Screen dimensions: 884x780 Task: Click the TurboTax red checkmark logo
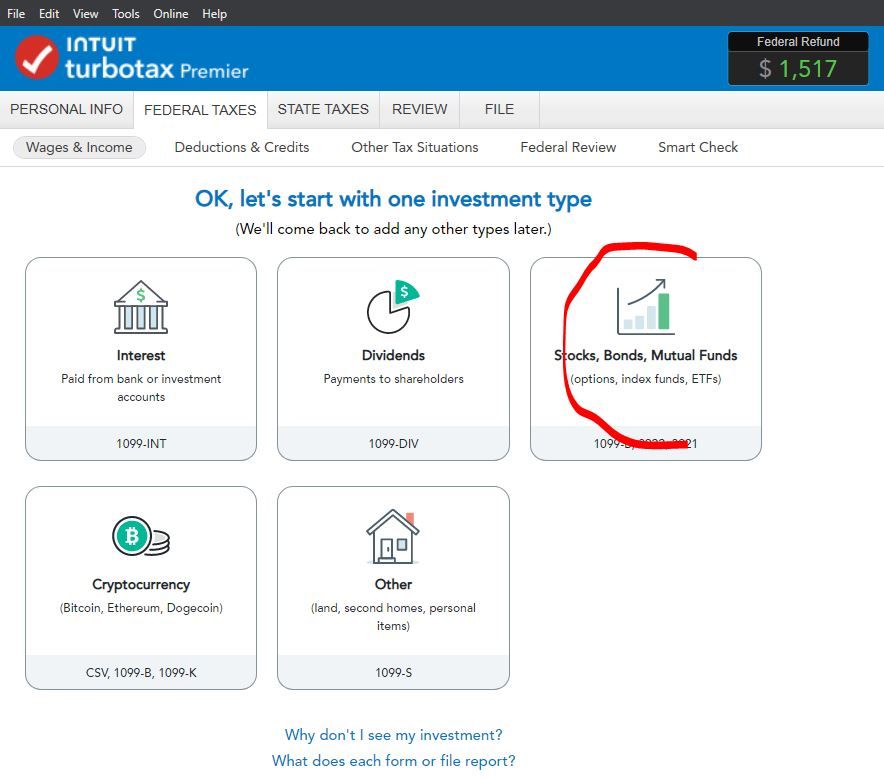click(x=36, y=57)
